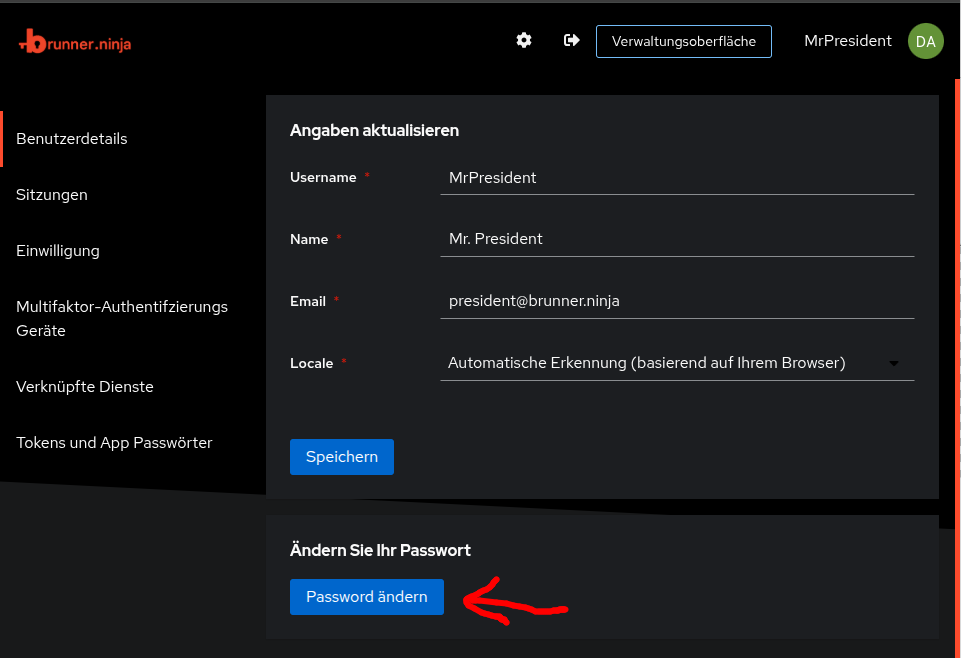Open Multifaktor-Authentifzierungs Geräte page
Viewport: 961px width, 658px height.
click(x=122, y=319)
